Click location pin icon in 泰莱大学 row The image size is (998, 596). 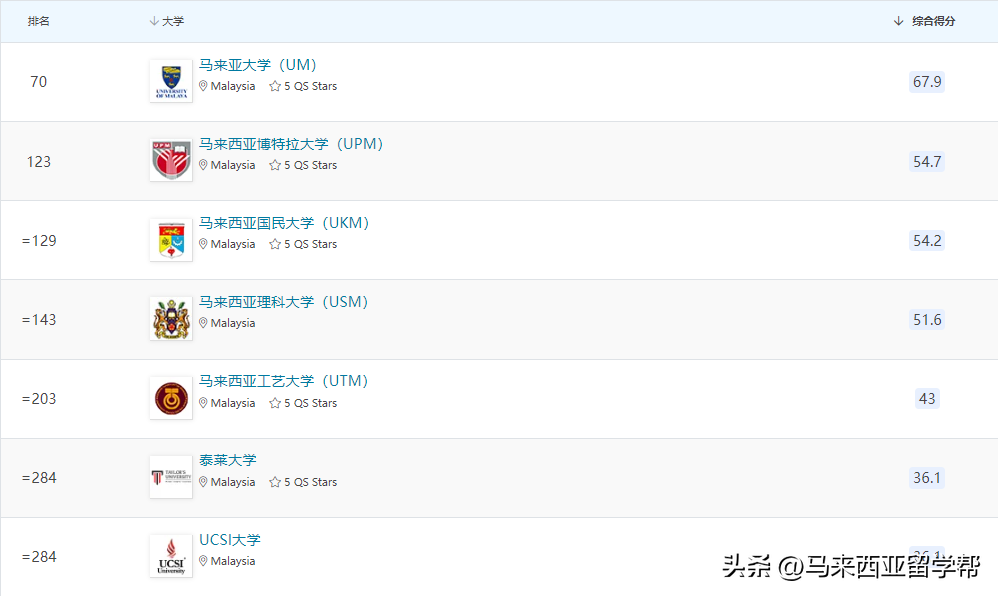coord(203,482)
